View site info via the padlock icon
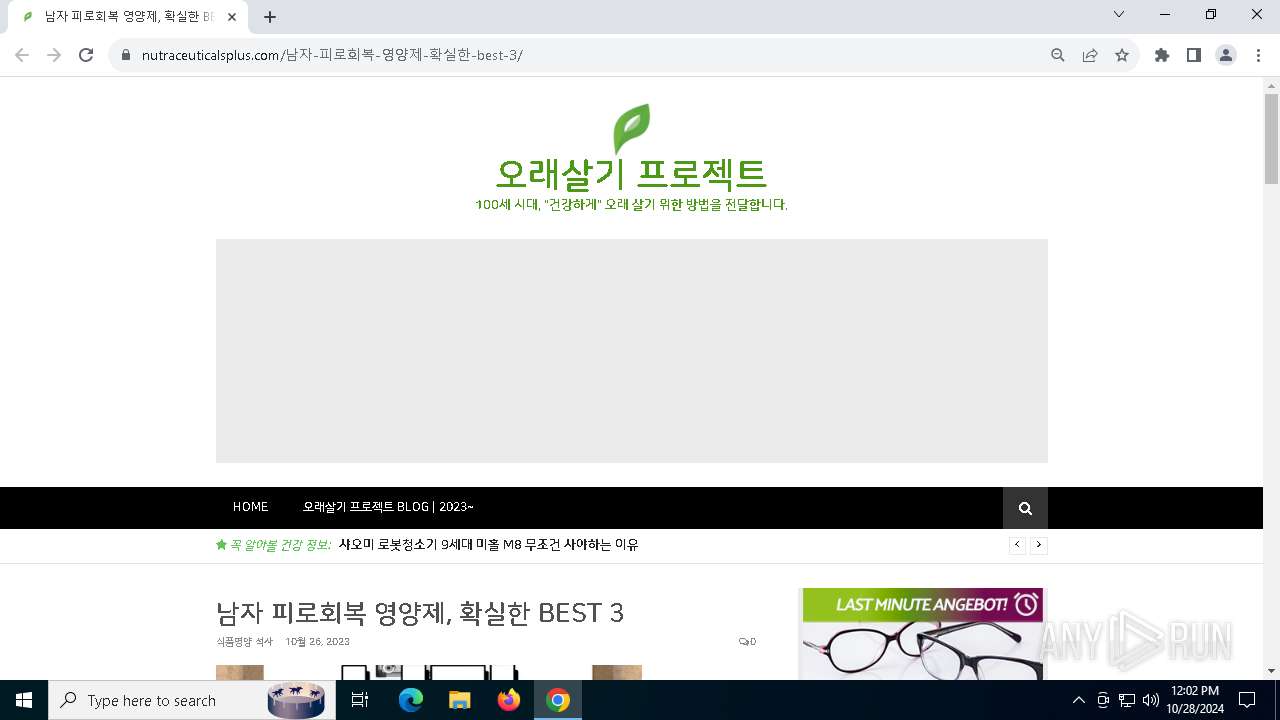1280x720 pixels. tap(126, 55)
